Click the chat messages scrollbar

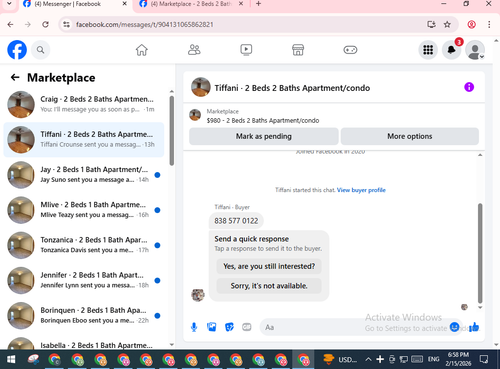point(480,253)
